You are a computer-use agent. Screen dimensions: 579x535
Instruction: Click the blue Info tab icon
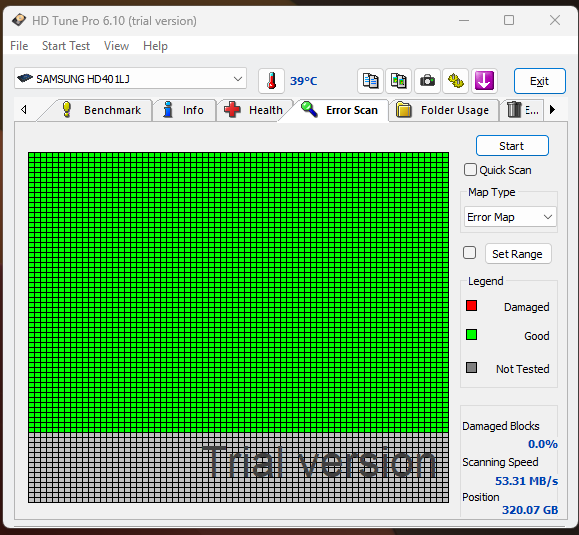tap(168, 110)
